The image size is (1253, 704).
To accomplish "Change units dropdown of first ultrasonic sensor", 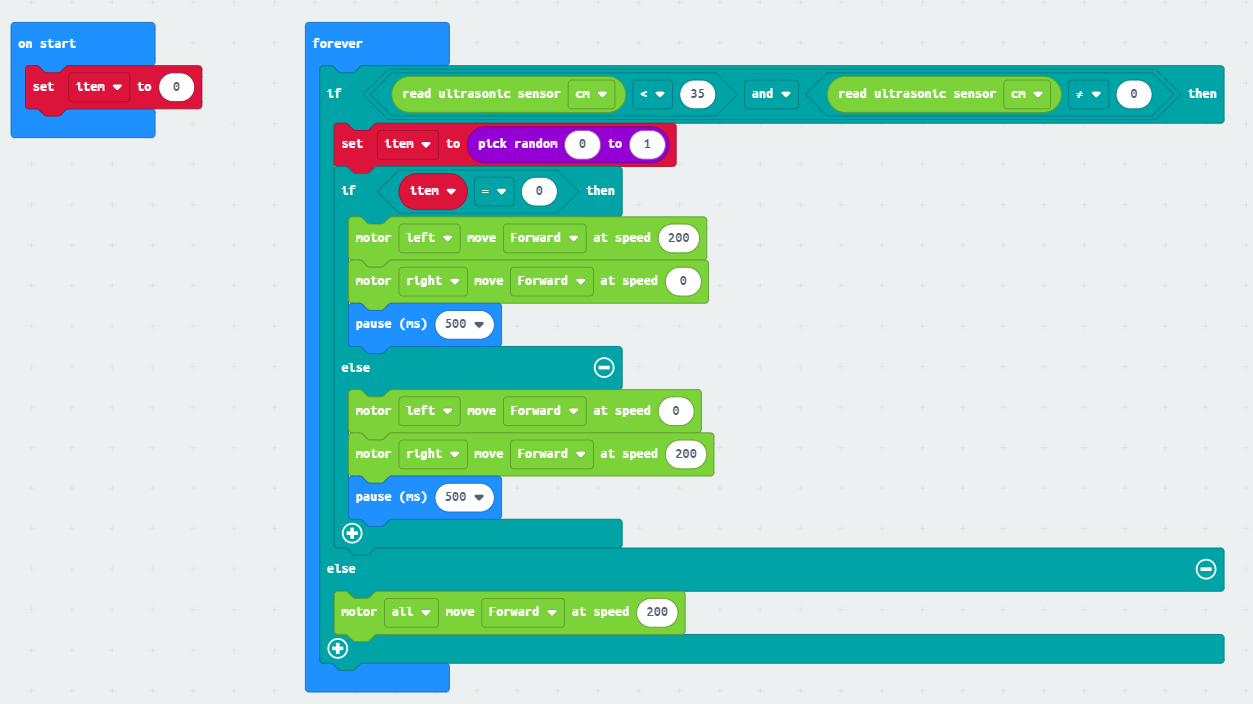I will [x=592, y=94].
